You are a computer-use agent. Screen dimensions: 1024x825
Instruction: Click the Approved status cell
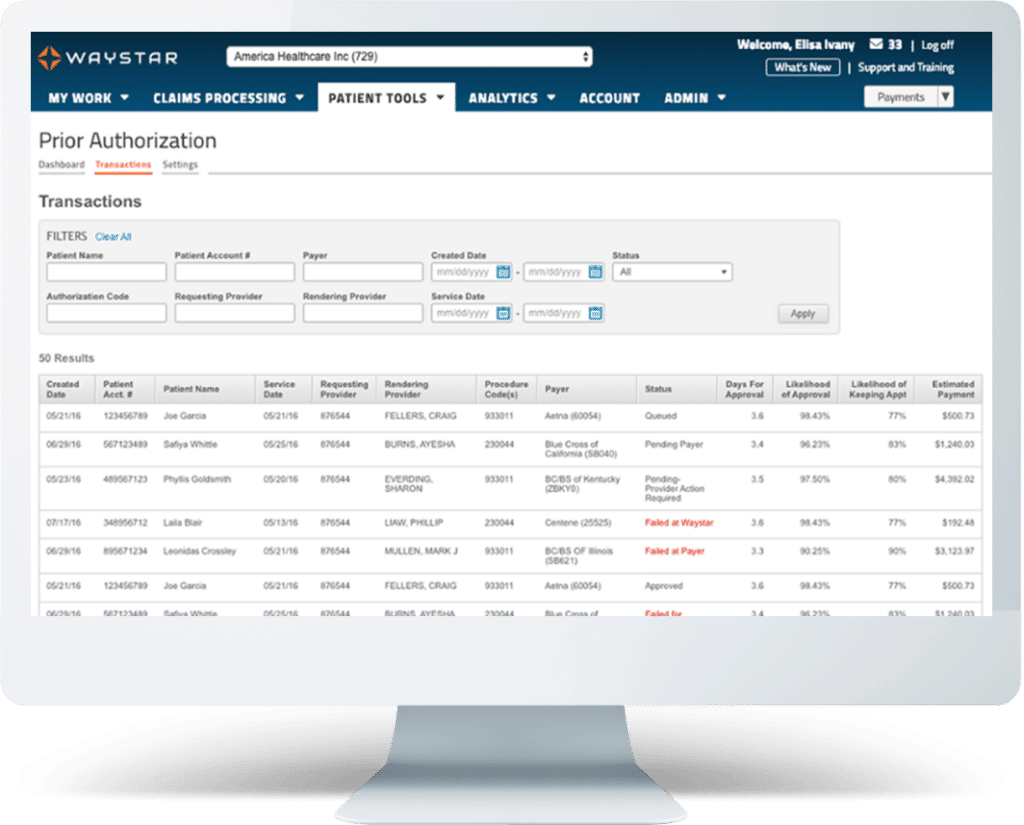click(x=664, y=586)
